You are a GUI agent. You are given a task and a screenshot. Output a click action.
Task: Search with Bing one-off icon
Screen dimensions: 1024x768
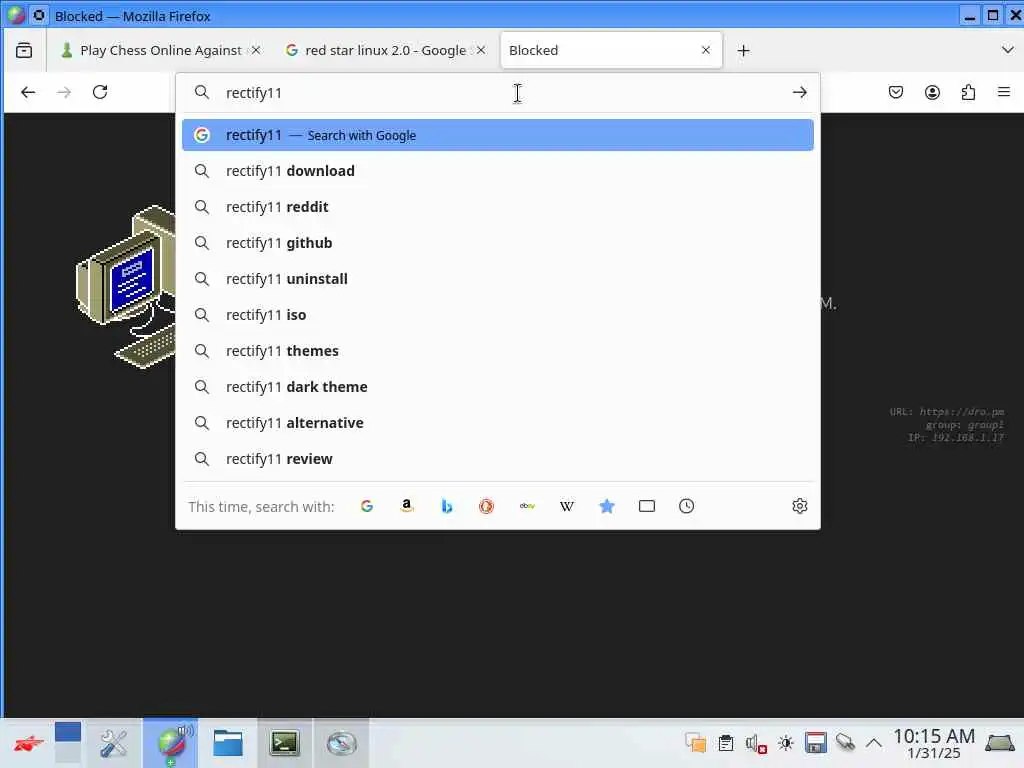pyautogui.click(x=447, y=506)
